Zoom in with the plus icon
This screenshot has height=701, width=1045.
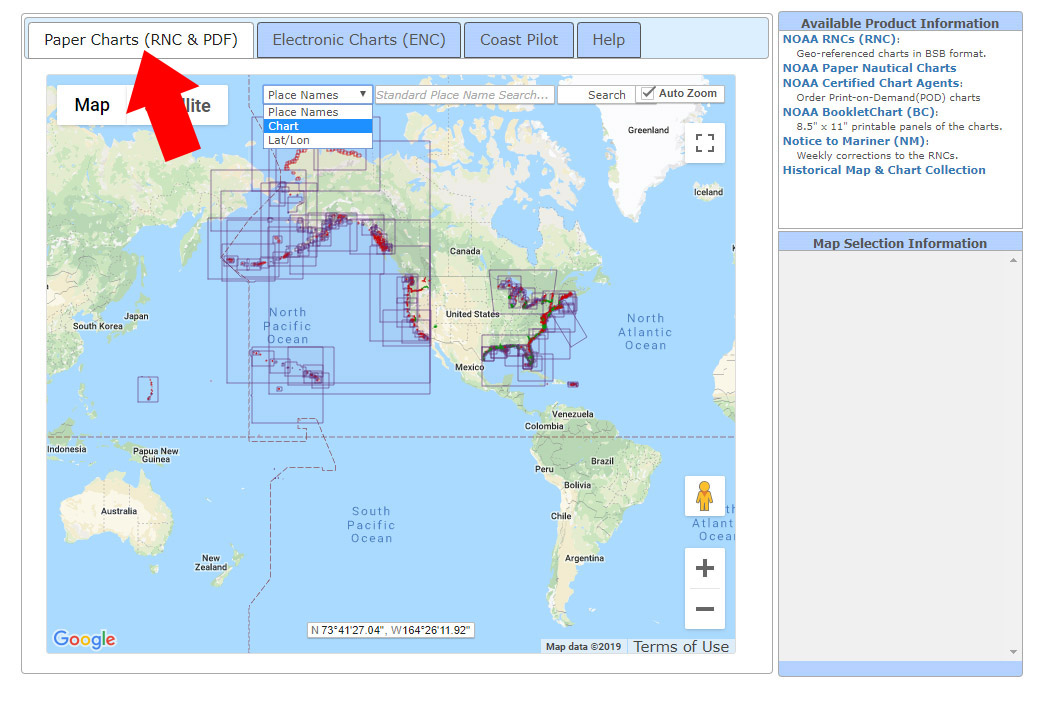tap(704, 568)
